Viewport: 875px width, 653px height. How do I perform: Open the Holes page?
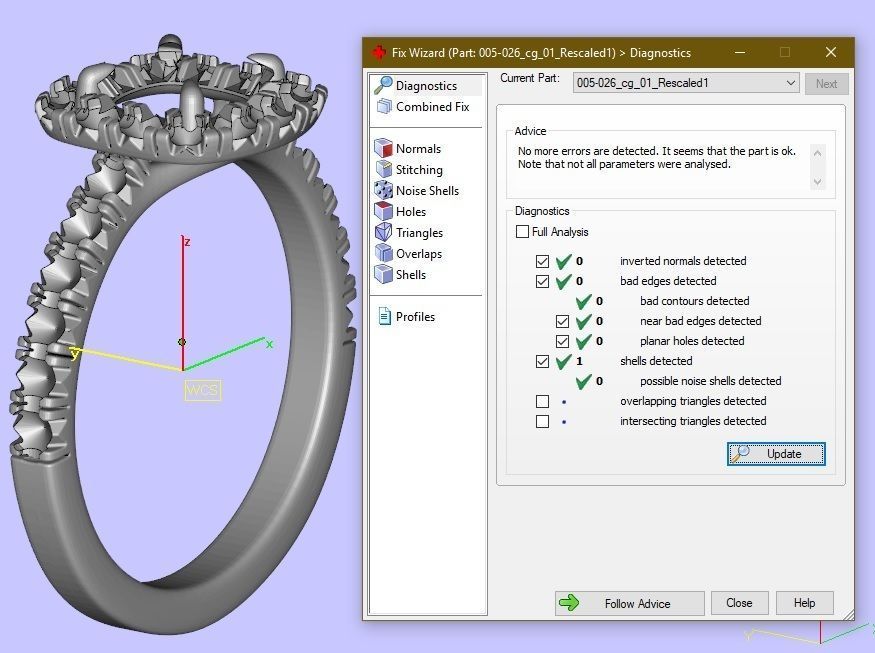click(x=411, y=212)
